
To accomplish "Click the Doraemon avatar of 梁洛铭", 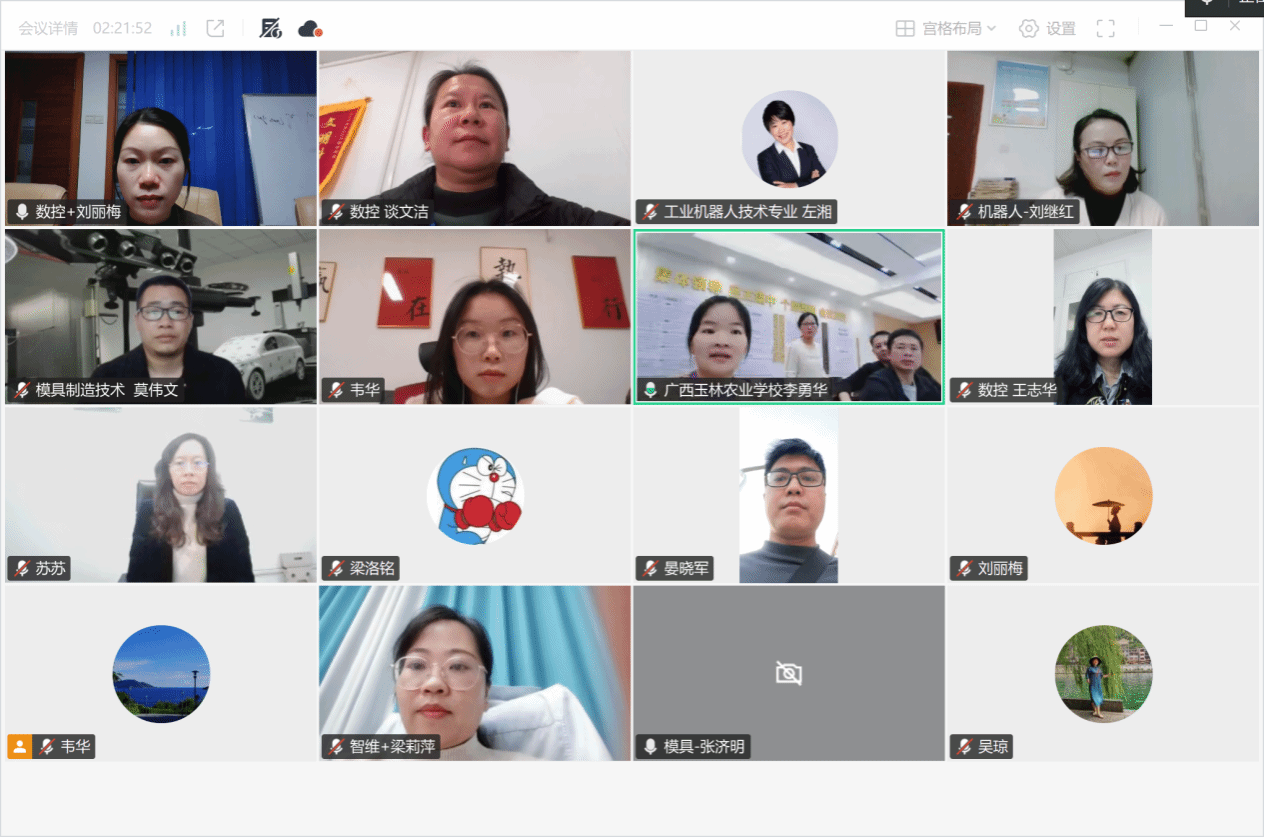I will (475, 495).
